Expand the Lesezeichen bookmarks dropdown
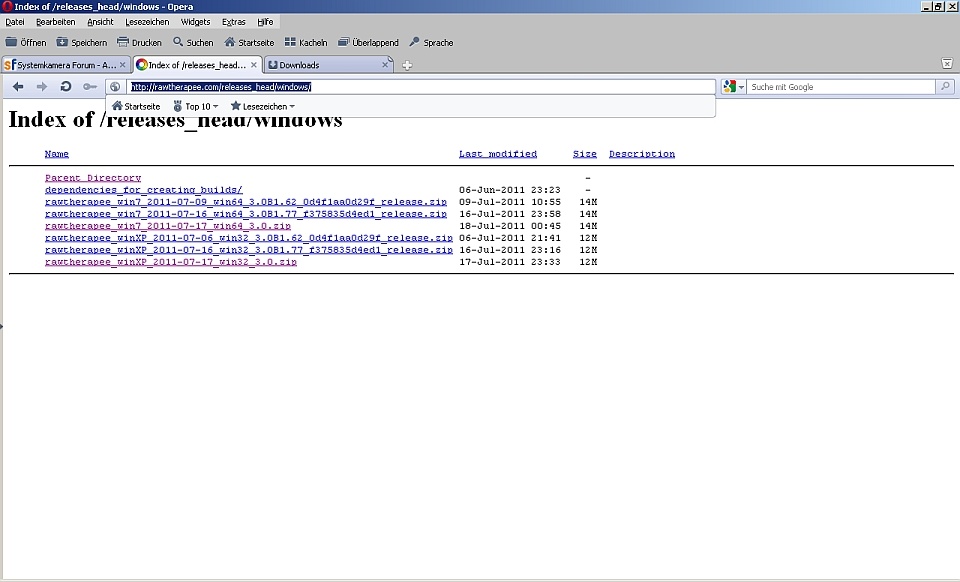This screenshot has width=960, height=582. click(x=262, y=106)
